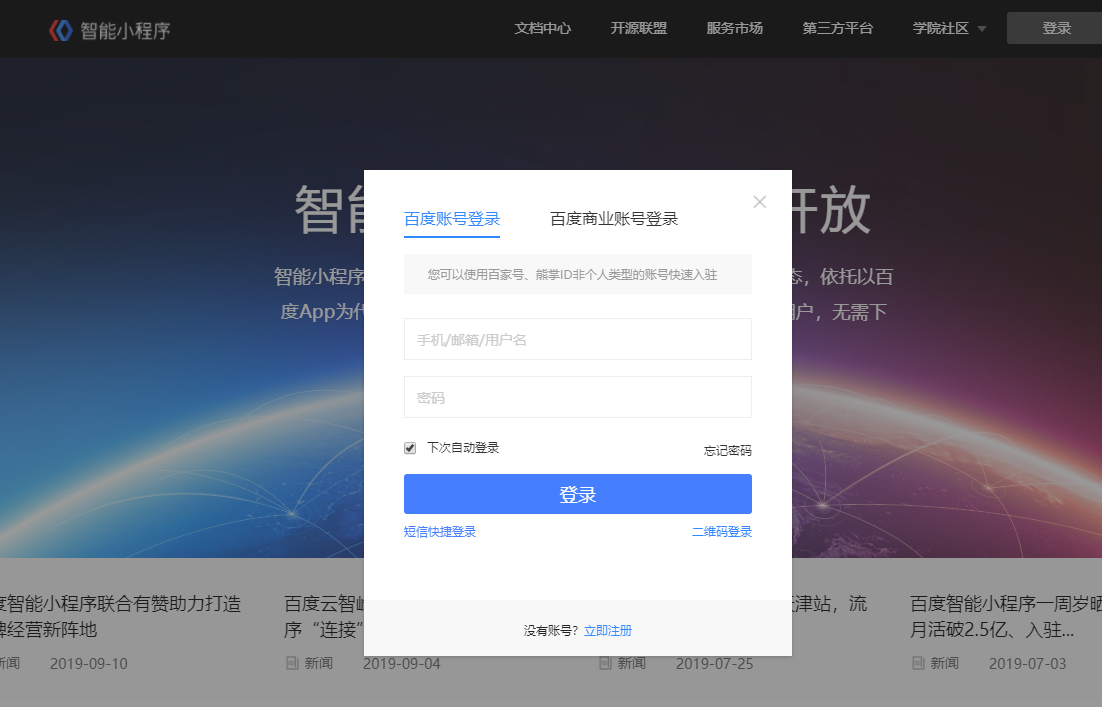Choose 短信快捷登录 link
Screen dimensions: 1102x707
(x=440, y=532)
